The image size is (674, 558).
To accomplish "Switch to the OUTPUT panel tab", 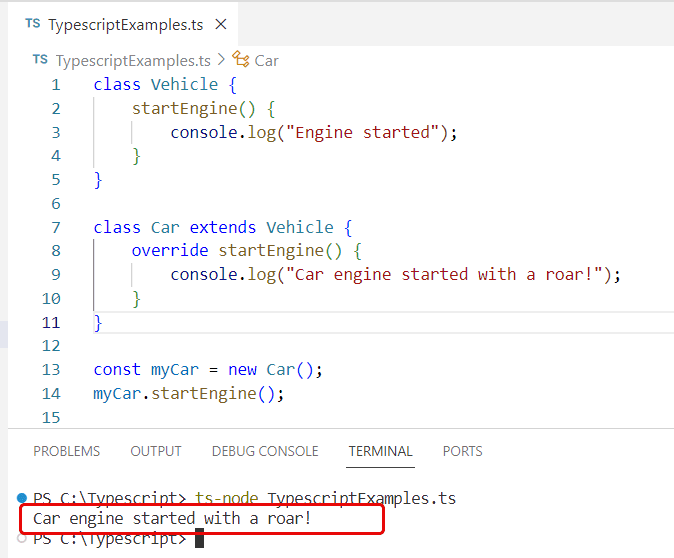I will [x=156, y=451].
